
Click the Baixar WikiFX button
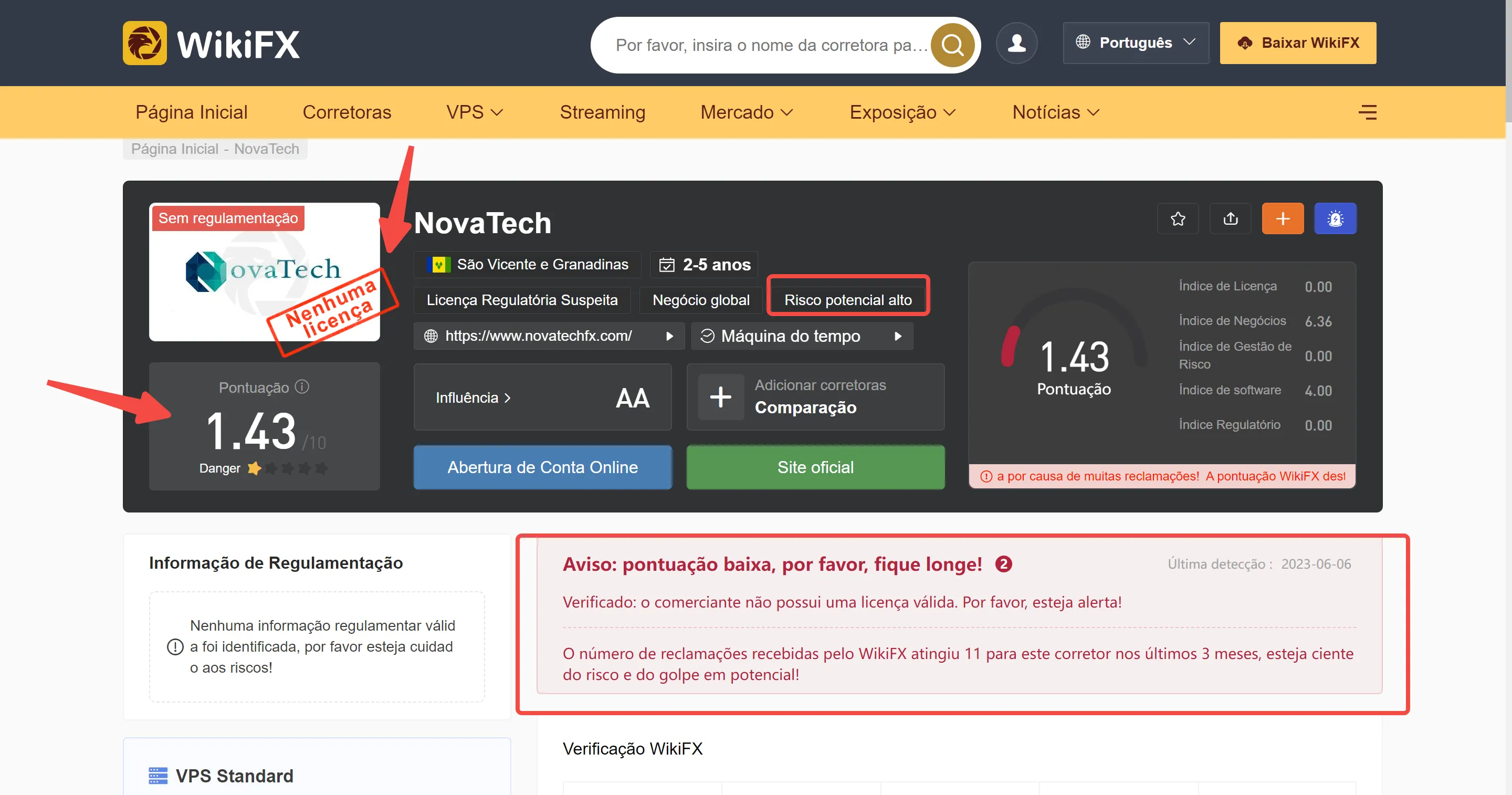[x=1298, y=43]
